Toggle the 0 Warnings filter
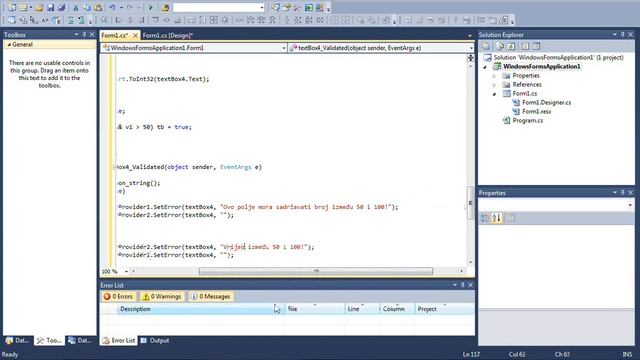The height and width of the screenshot is (360, 640). (x=162, y=296)
